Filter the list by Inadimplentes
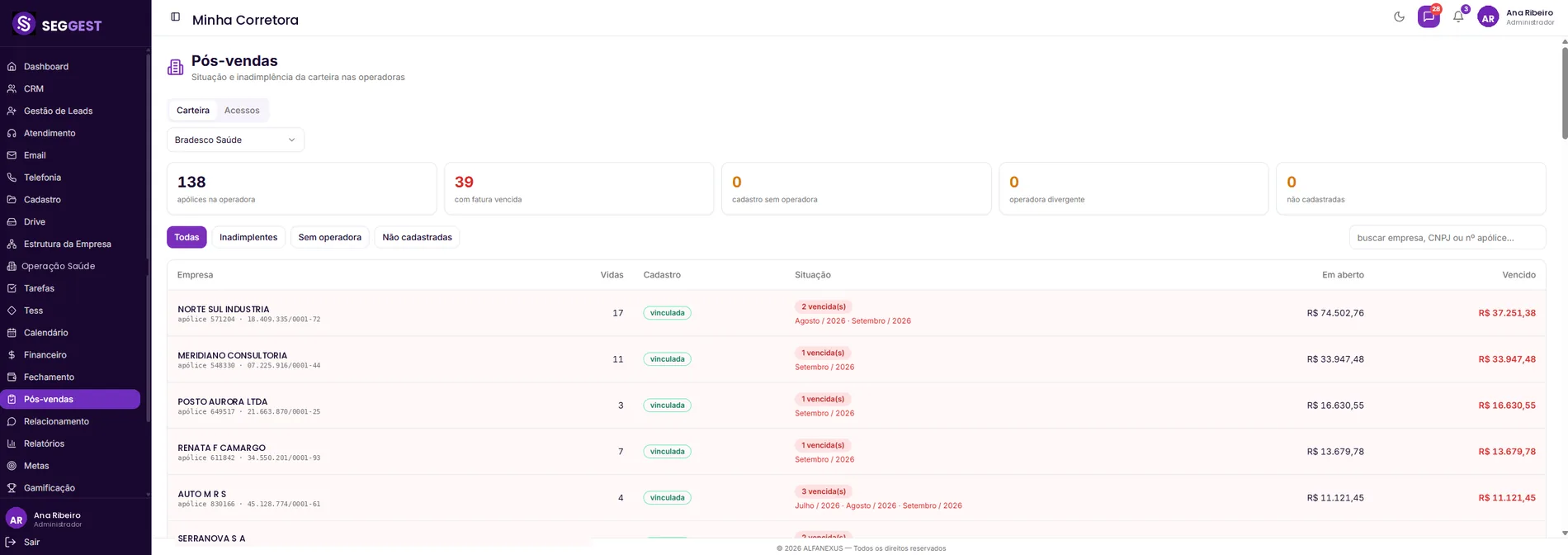Screen dimensions: 1568x555 coord(248,237)
